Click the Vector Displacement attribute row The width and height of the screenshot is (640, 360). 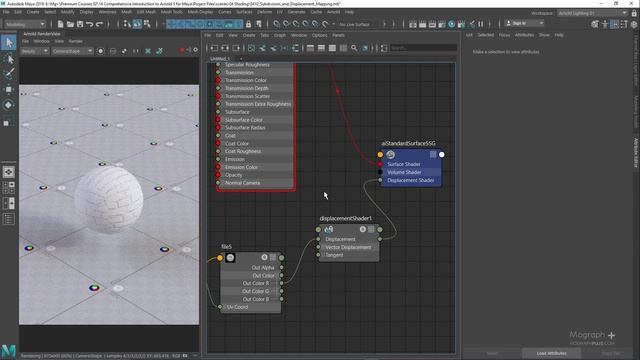(x=348, y=247)
